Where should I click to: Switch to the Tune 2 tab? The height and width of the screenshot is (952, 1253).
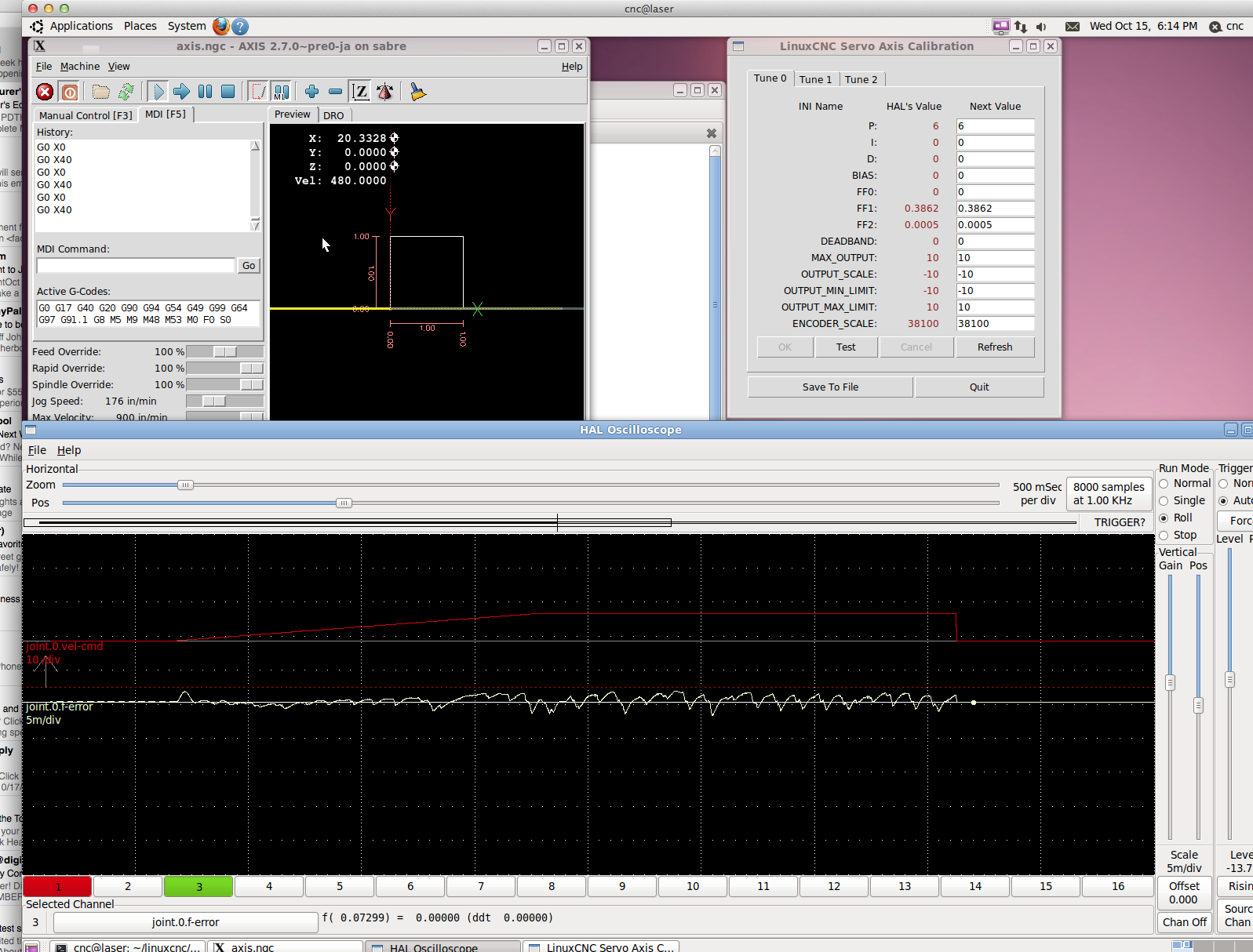click(x=861, y=79)
